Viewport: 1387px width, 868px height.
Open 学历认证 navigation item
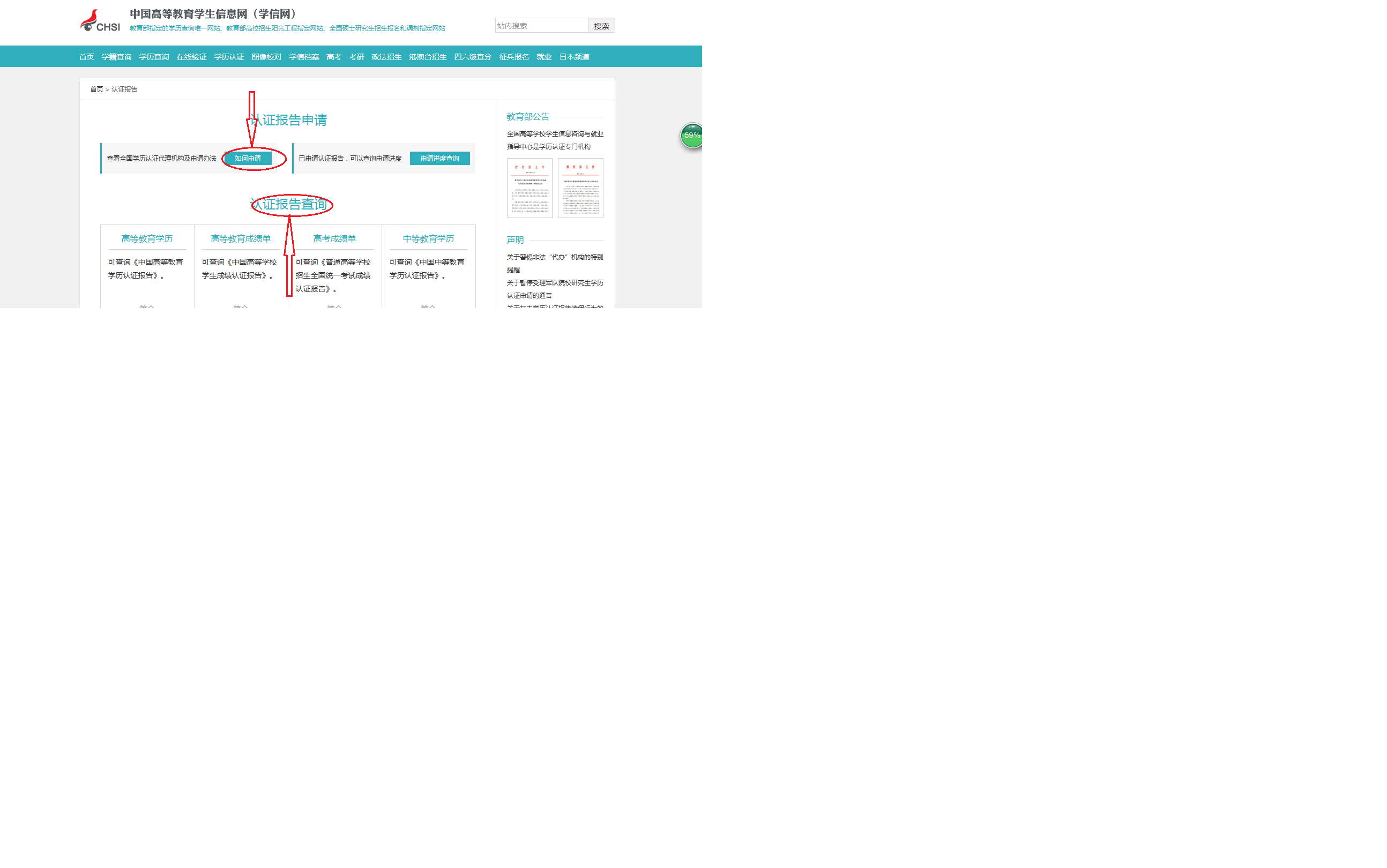coord(228,57)
